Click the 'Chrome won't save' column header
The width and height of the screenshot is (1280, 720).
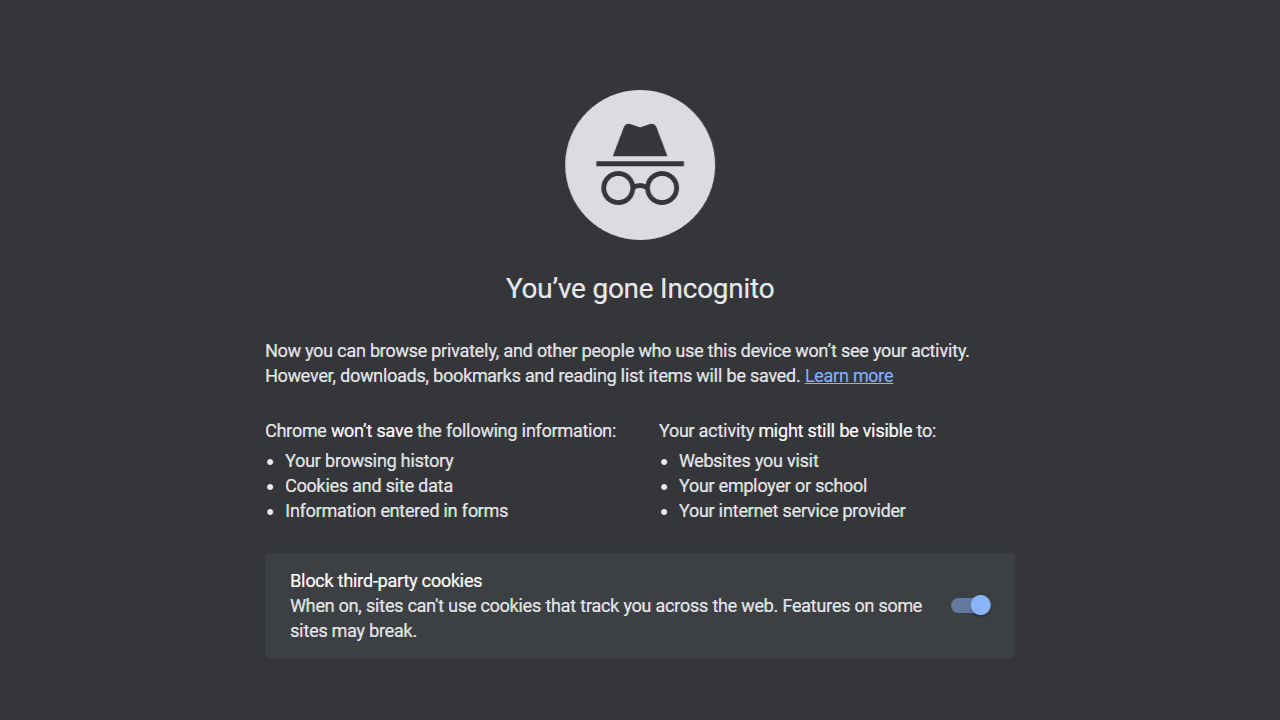pyautogui.click(x=440, y=430)
